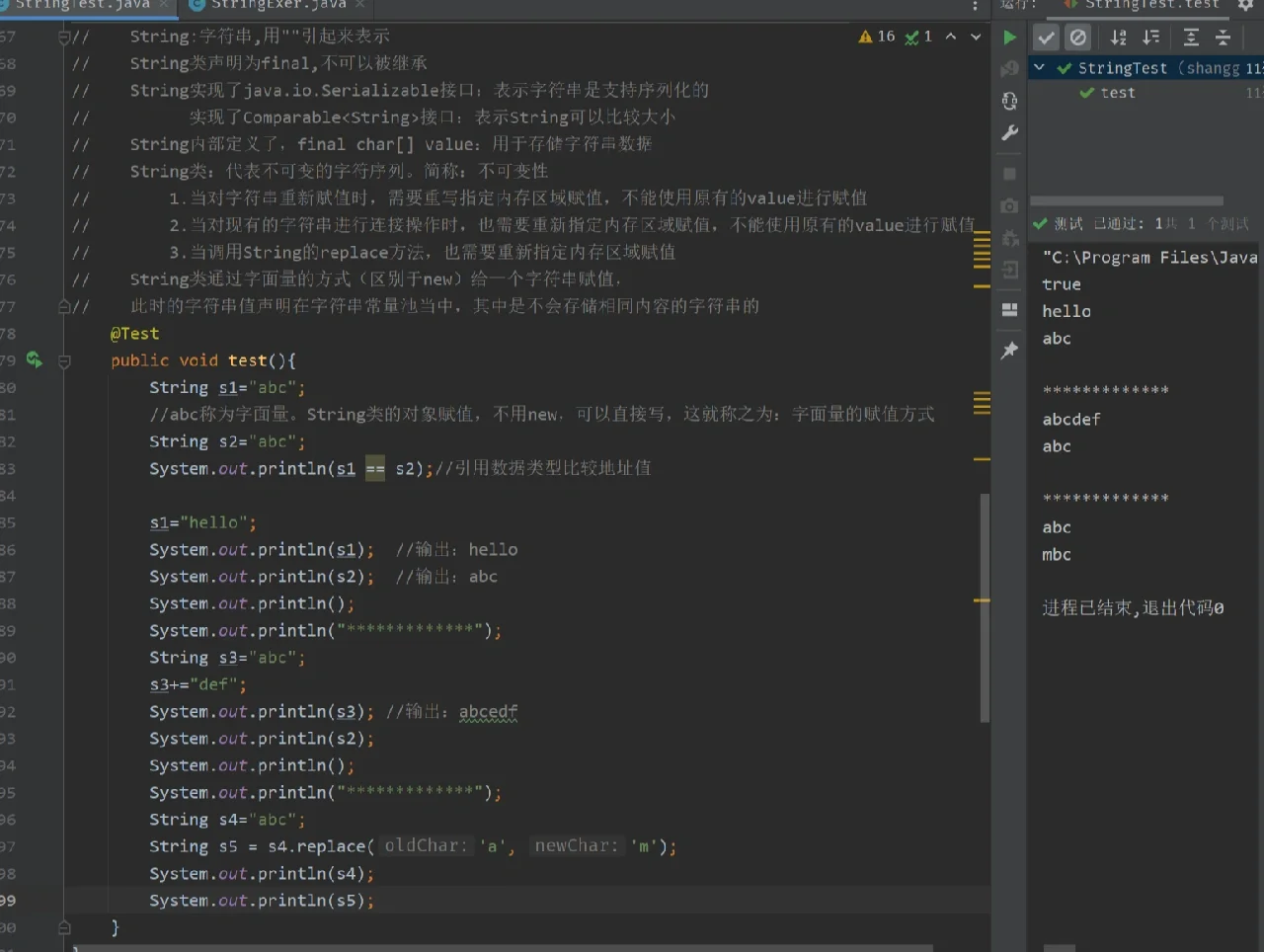Click the println(s5) statement on current line
Screen dimensions: 1264x952
click(262, 901)
